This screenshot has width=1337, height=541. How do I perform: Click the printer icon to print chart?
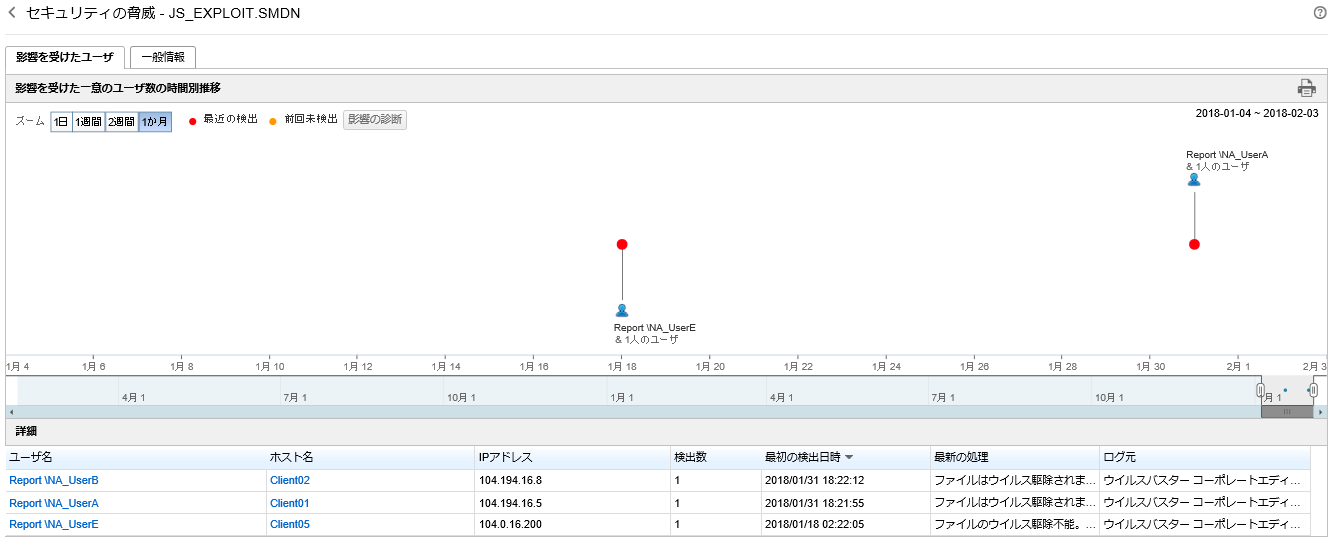tap(1306, 88)
